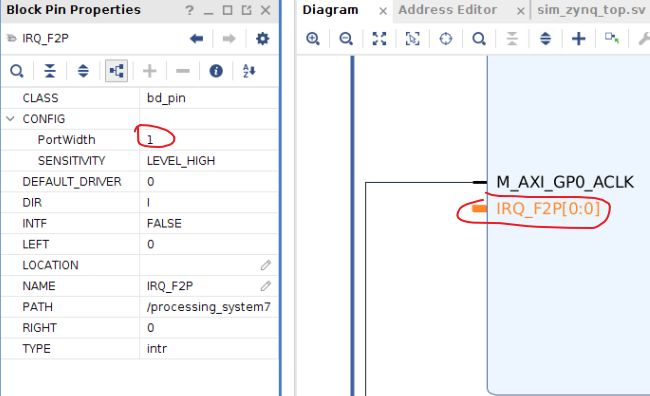
Task: Open the properties settings gear
Action: tap(262, 39)
